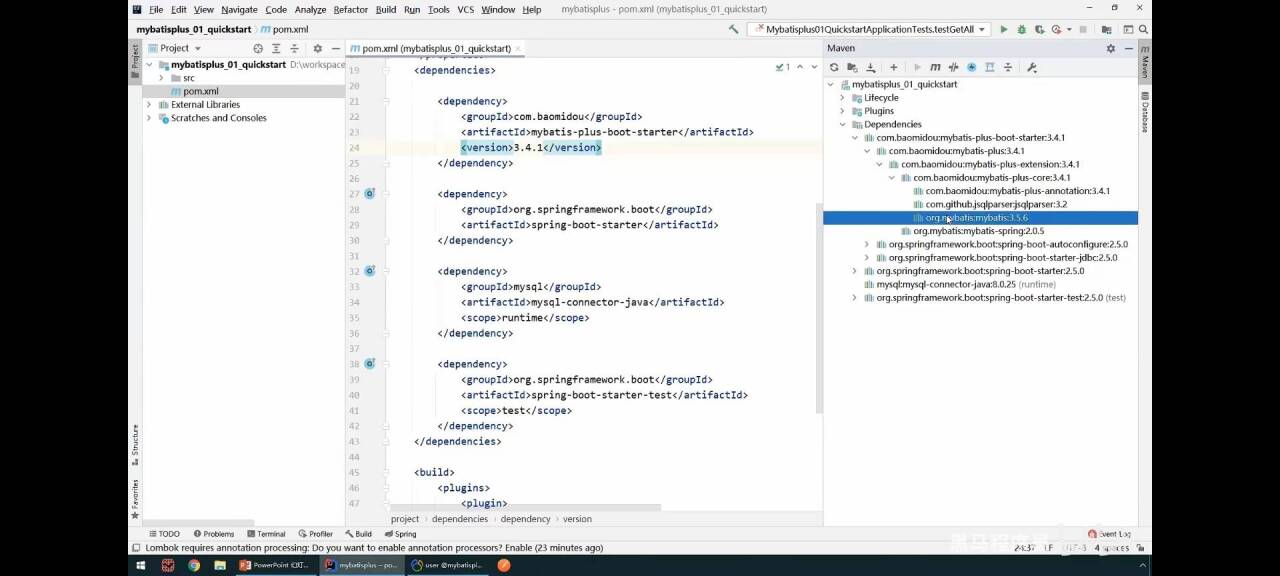
Task: Click gutter icon at line 38
Action: [x=369, y=364]
